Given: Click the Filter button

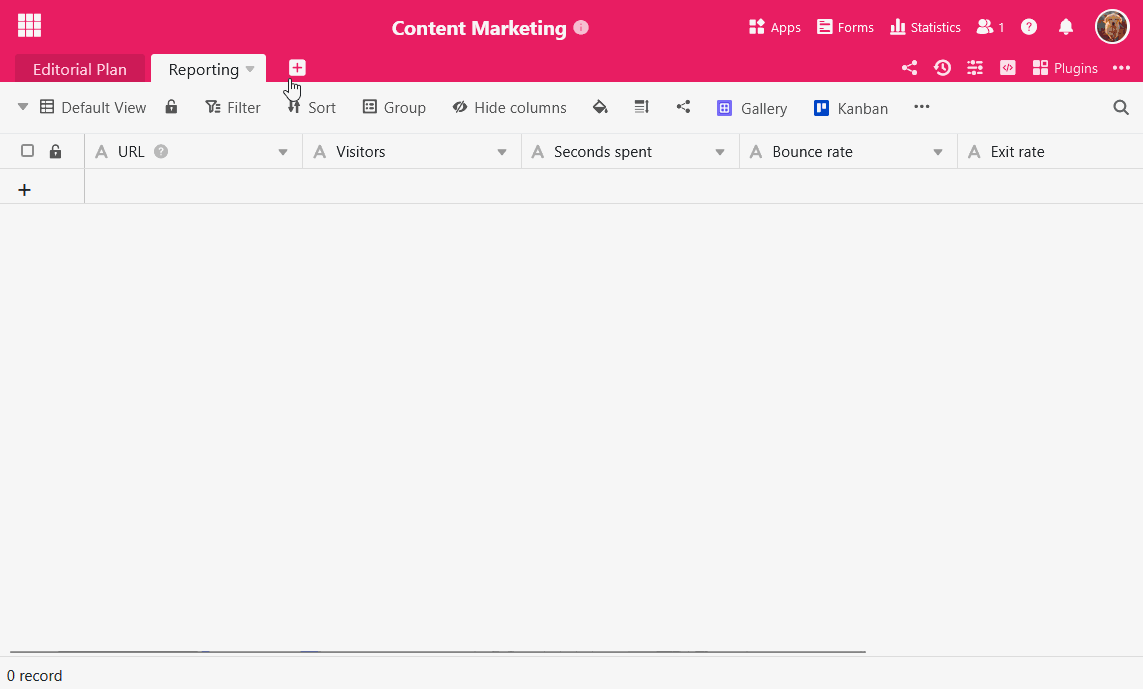Looking at the screenshot, I should click(232, 107).
